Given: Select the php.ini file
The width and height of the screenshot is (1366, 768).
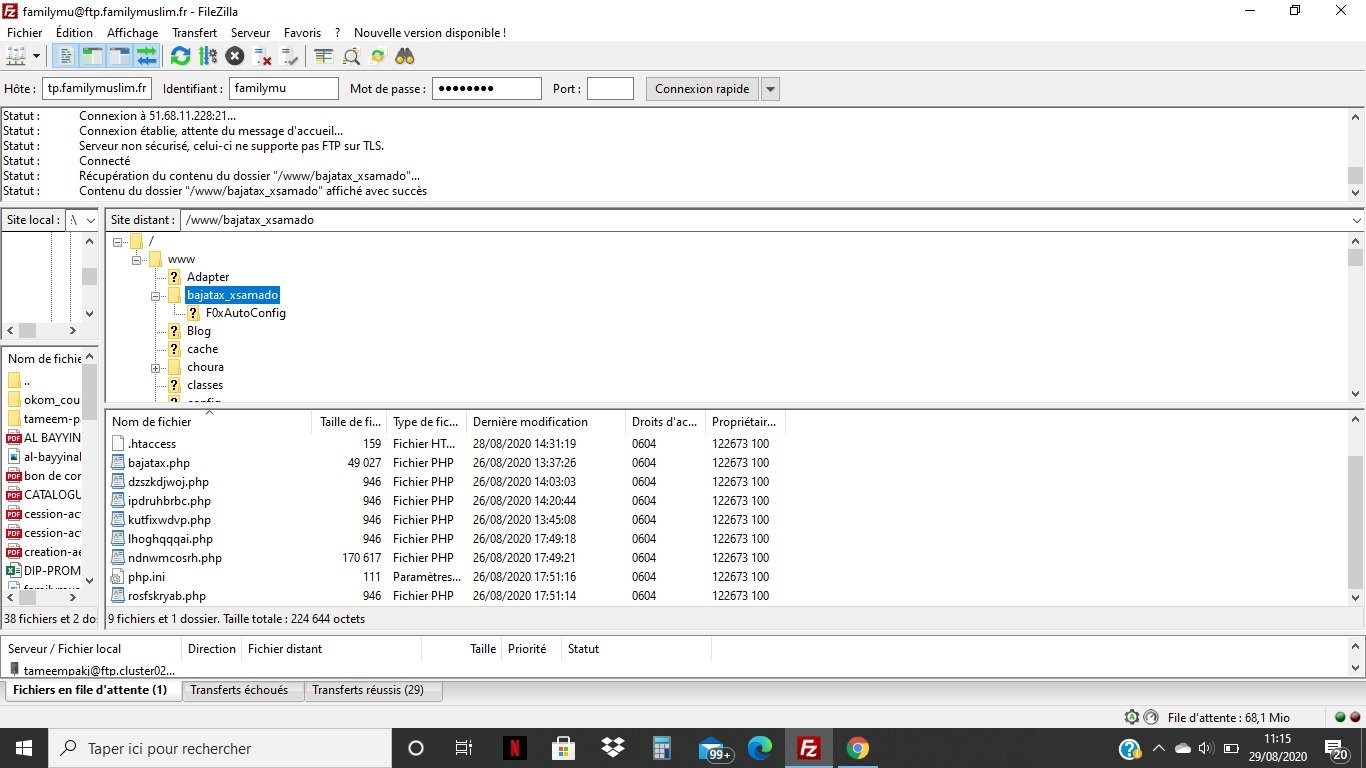Looking at the screenshot, I should click(x=147, y=577).
